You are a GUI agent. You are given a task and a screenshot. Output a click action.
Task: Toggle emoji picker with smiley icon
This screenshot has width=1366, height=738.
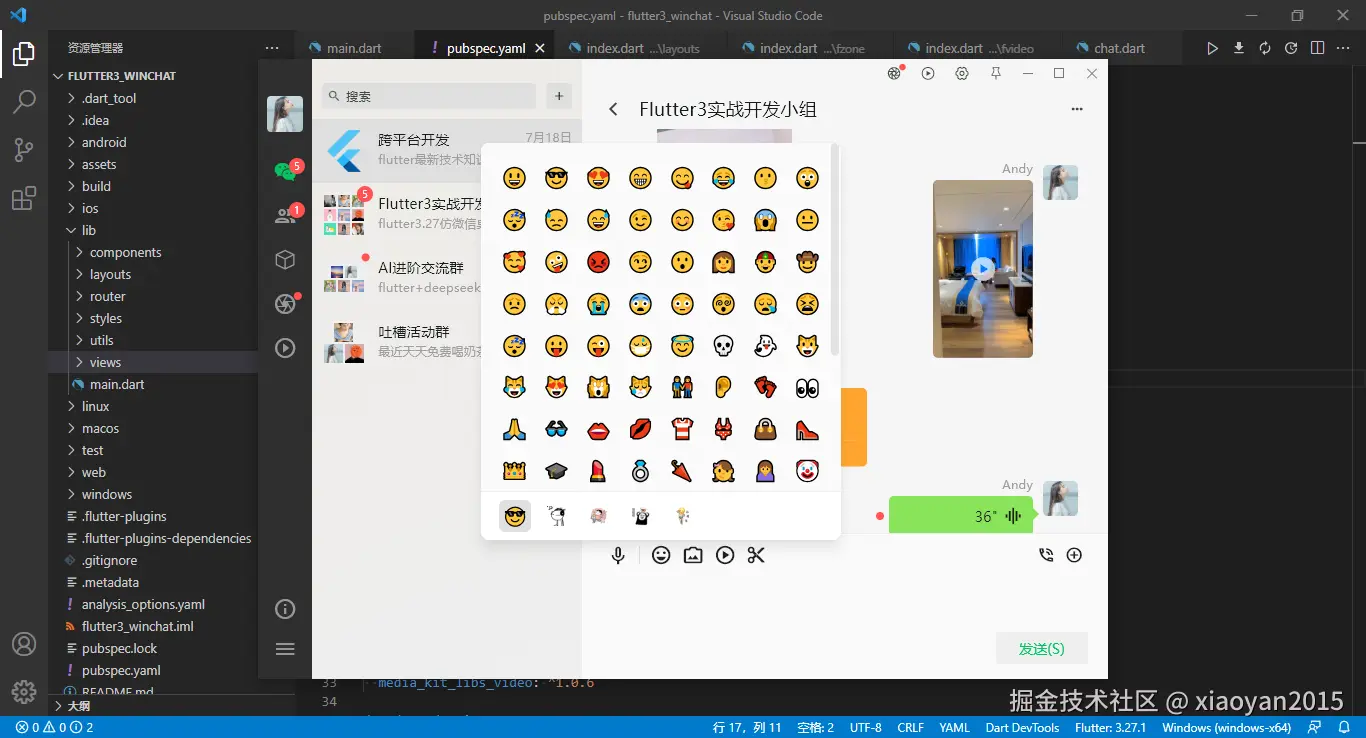pos(661,555)
